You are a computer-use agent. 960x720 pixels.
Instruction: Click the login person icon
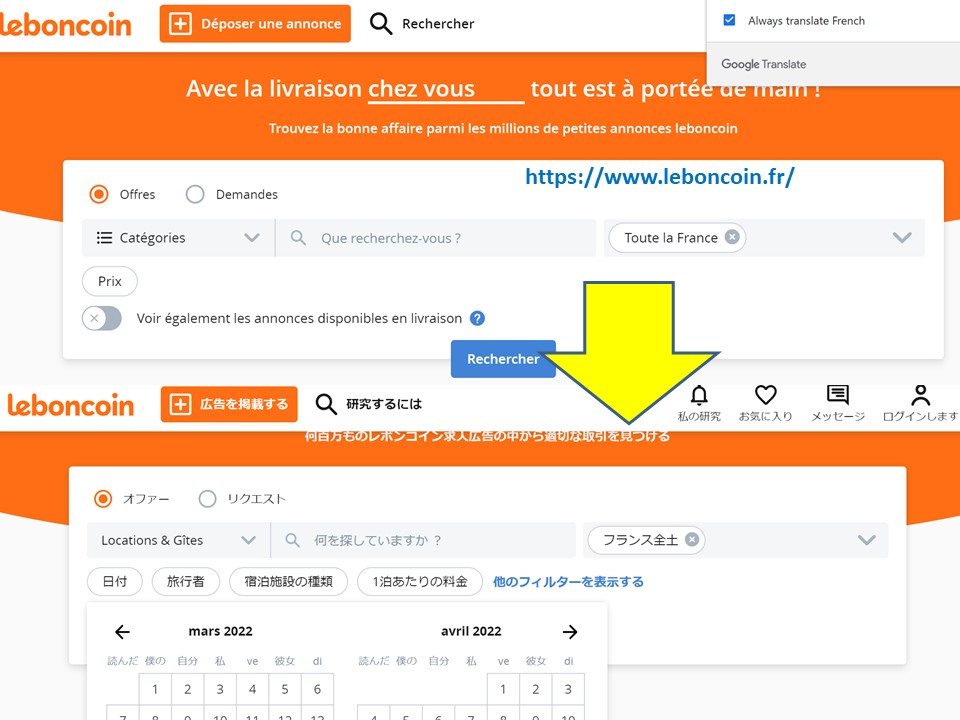click(920, 395)
